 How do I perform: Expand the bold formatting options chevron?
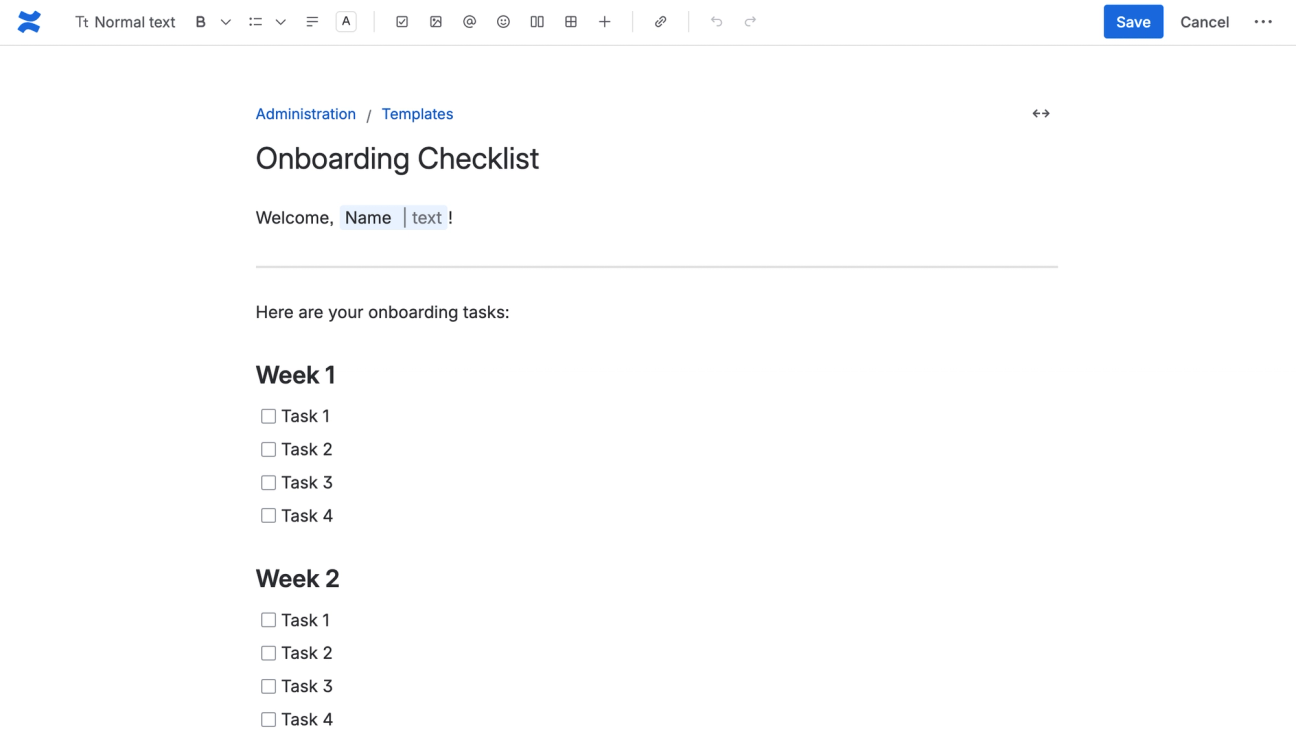tap(225, 21)
